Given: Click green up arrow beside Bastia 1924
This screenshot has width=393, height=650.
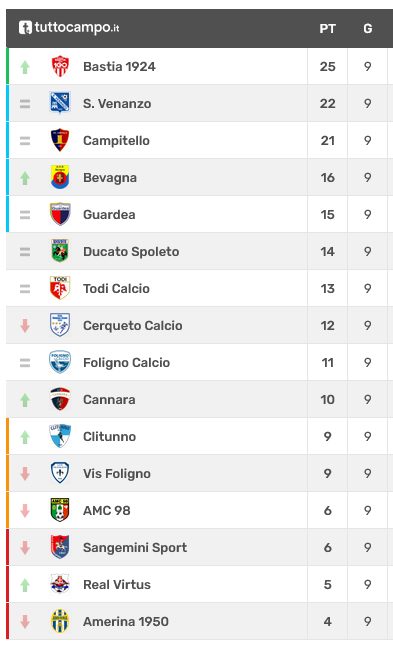Looking at the screenshot, I should [x=25, y=67].
